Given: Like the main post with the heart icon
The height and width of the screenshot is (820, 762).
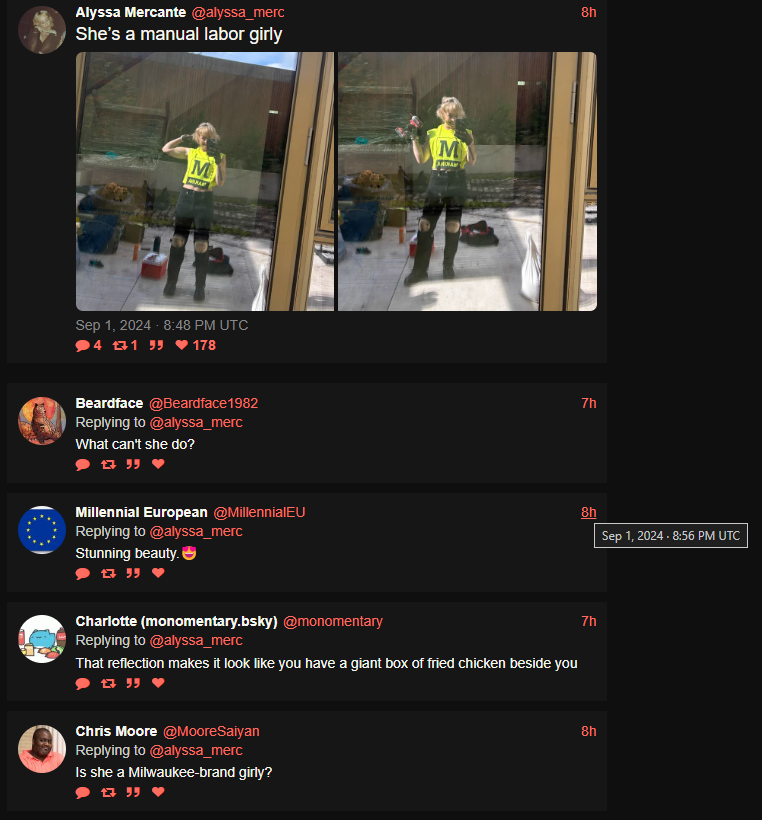Looking at the screenshot, I should click(x=181, y=345).
